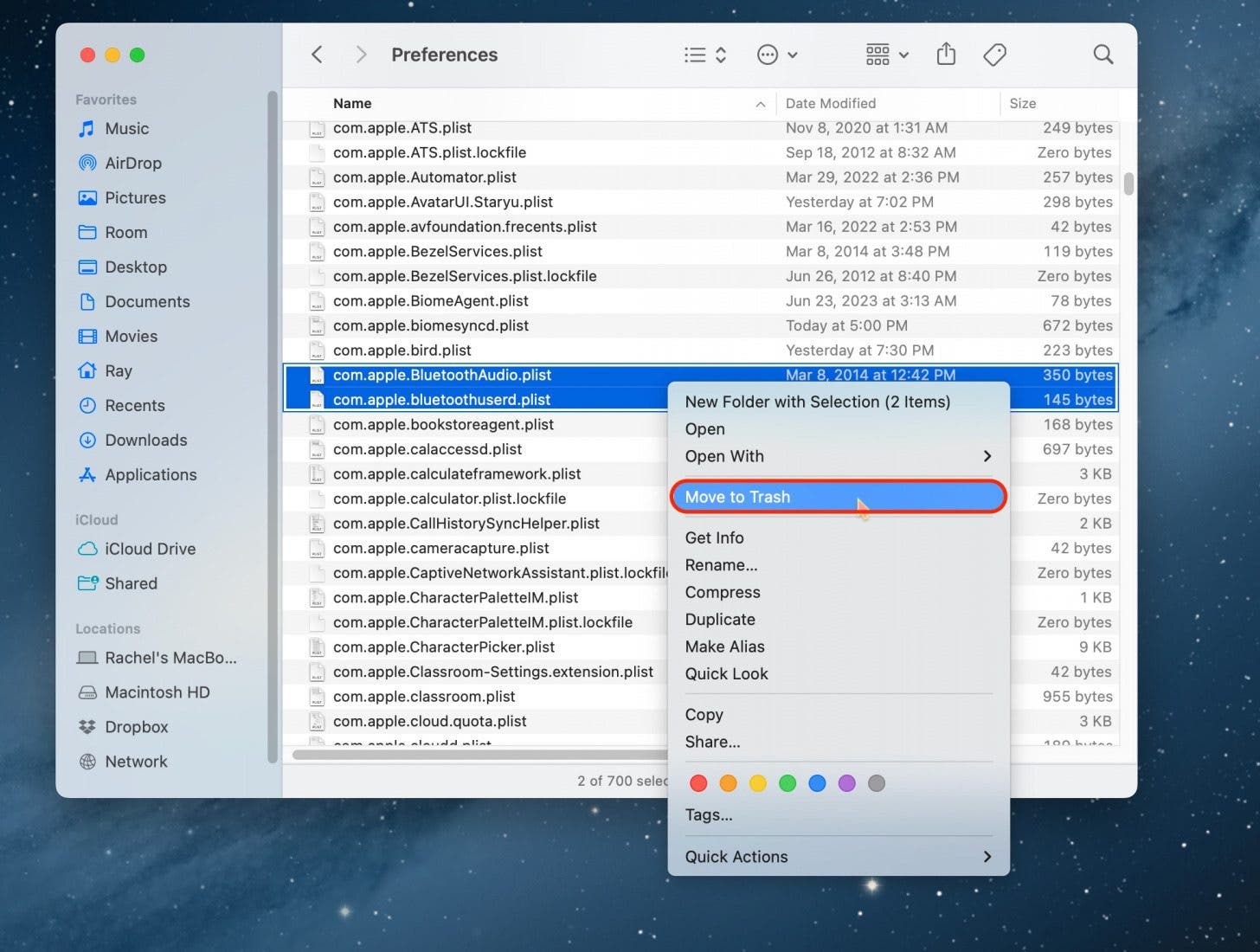The image size is (1260, 952).
Task: Open the list view mode switcher
Action: coord(704,55)
